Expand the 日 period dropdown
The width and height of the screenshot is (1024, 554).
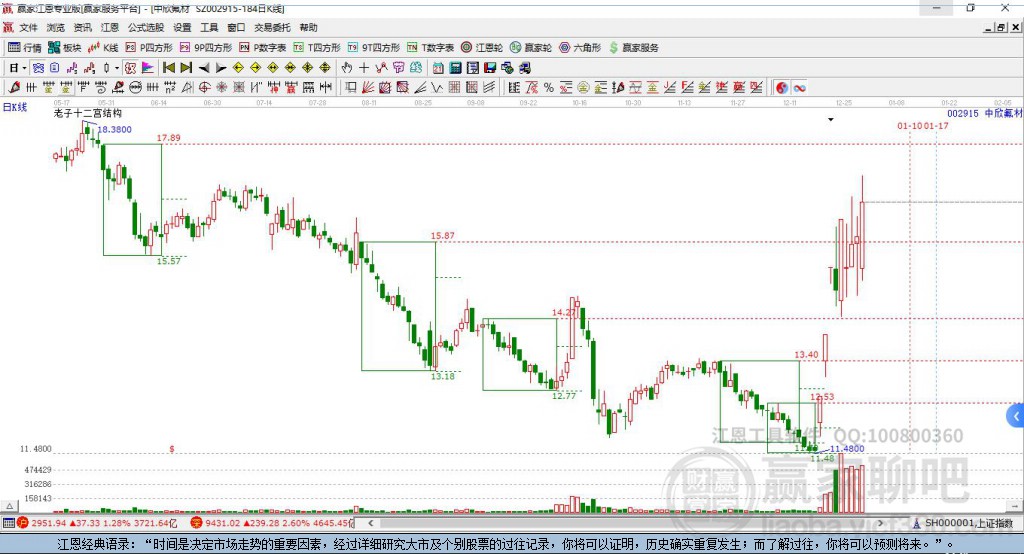(24, 68)
